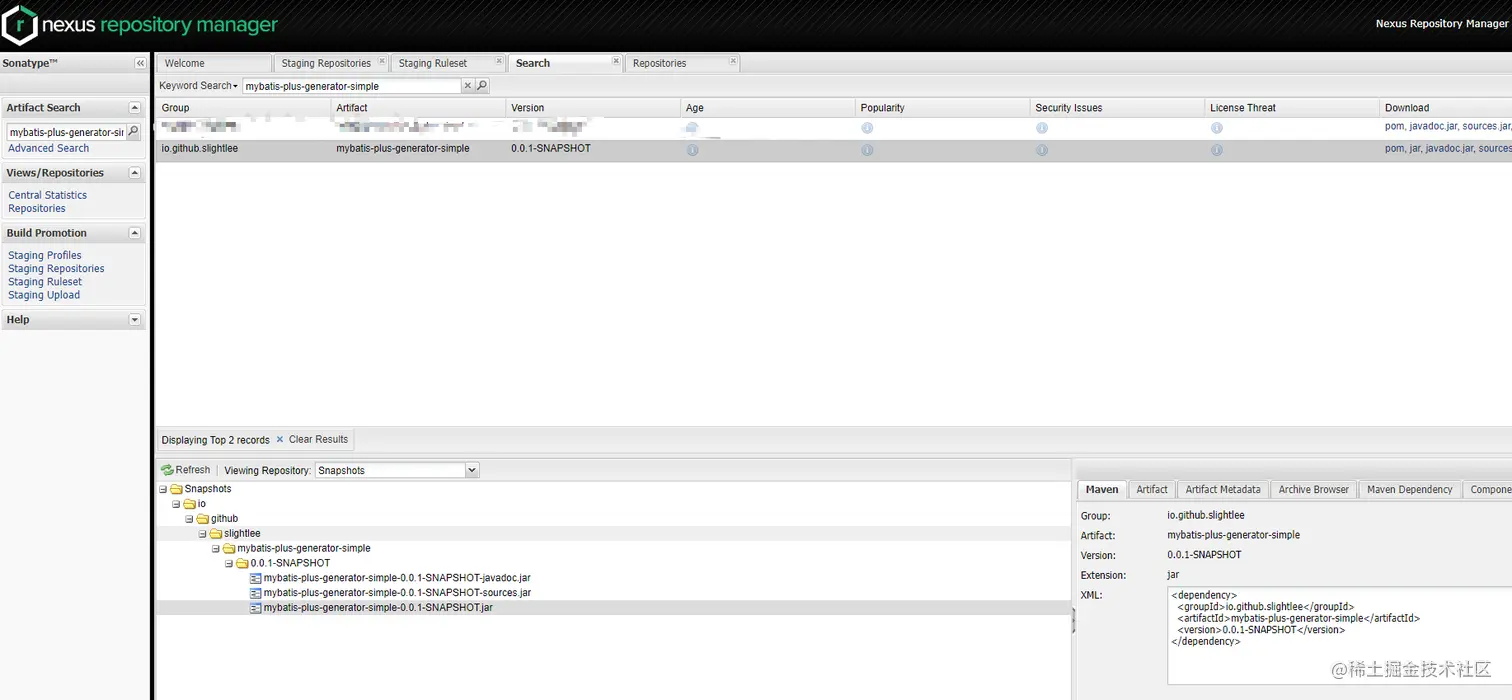The width and height of the screenshot is (1512, 700).
Task: Open the Staging Repositories sidebar link
Action: pos(56,269)
